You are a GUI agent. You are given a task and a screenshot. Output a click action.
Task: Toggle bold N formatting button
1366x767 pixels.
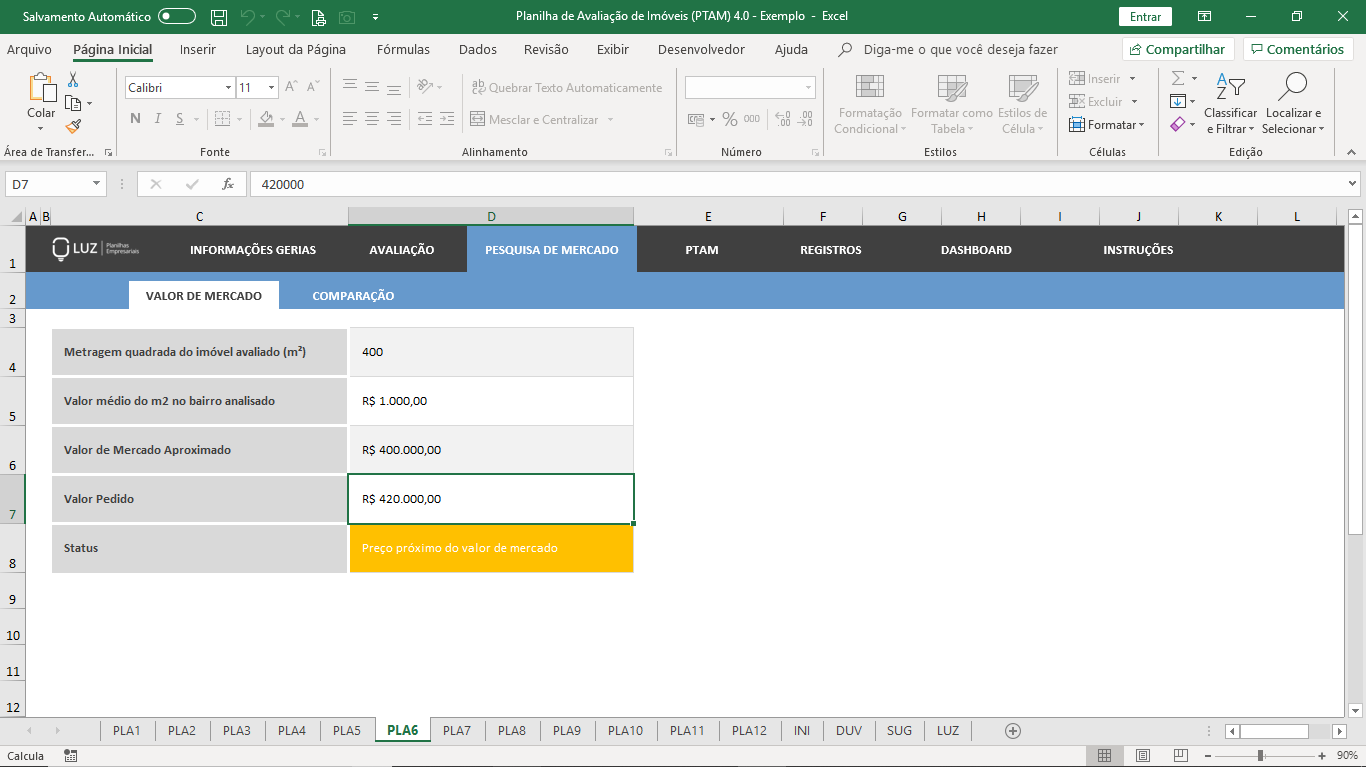click(x=135, y=119)
